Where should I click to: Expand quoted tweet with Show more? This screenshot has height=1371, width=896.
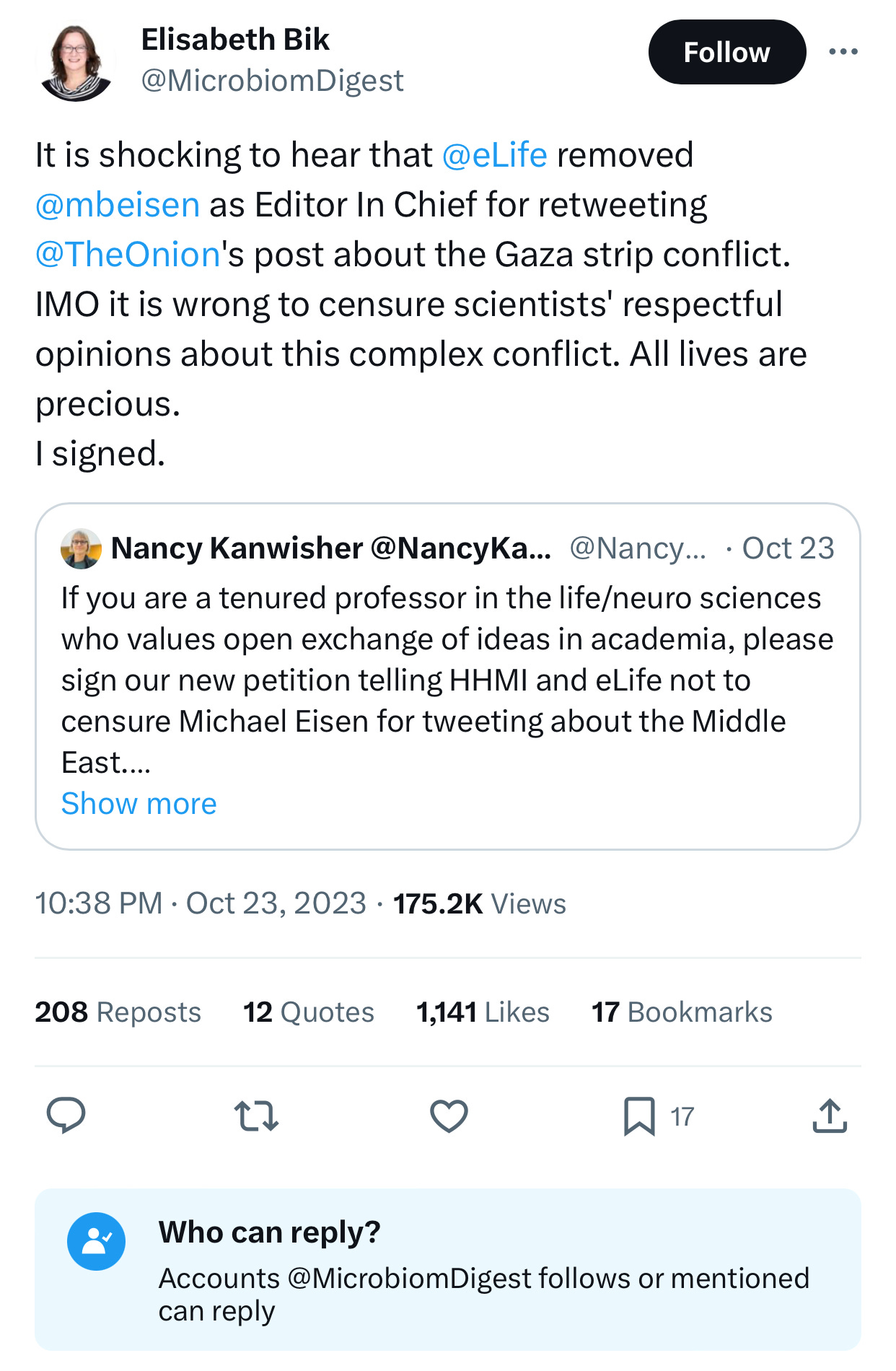click(x=139, y=803)
